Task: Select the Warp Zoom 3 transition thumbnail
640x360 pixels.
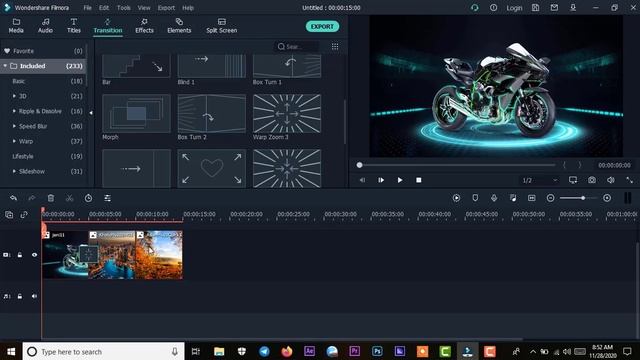Action: pyautogui.click(x=287, y=113)
